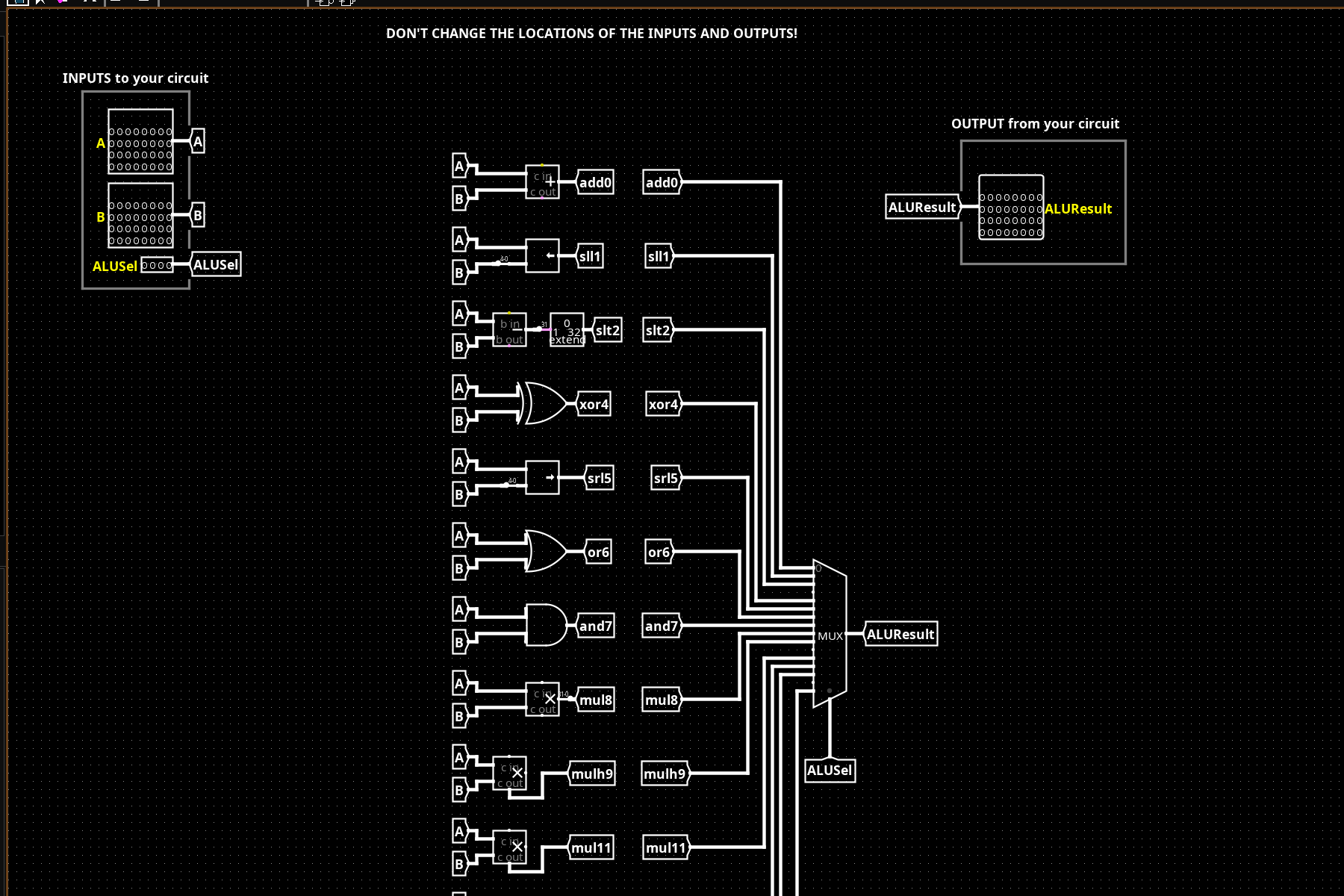Image resolution: width=1344 pixels, height=896 pixels.
Task: Select the OR gate
Action: pos(545,552)
